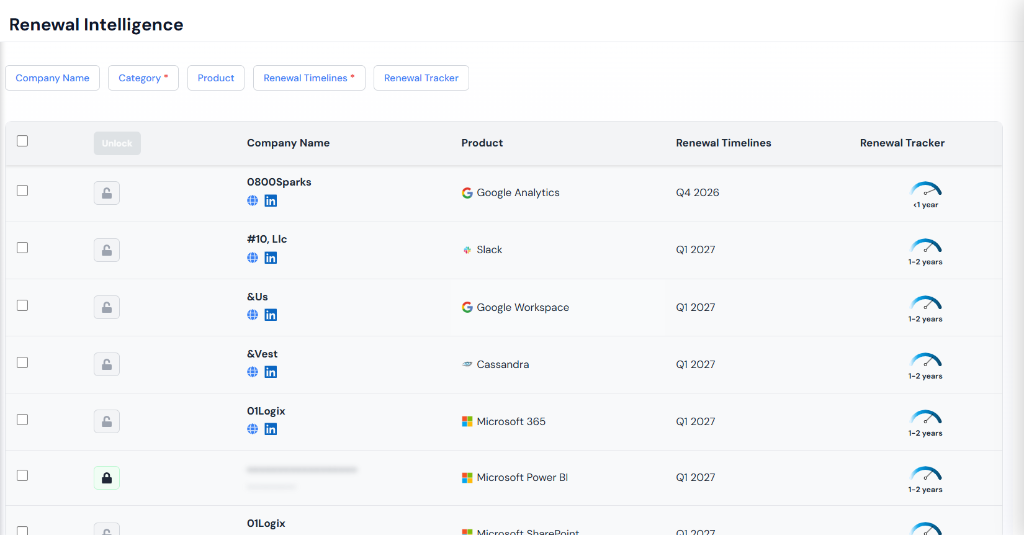This screenshot has height=535, width=1024.
Task: Click the Cassandra product name
Action: click(503, 365)
